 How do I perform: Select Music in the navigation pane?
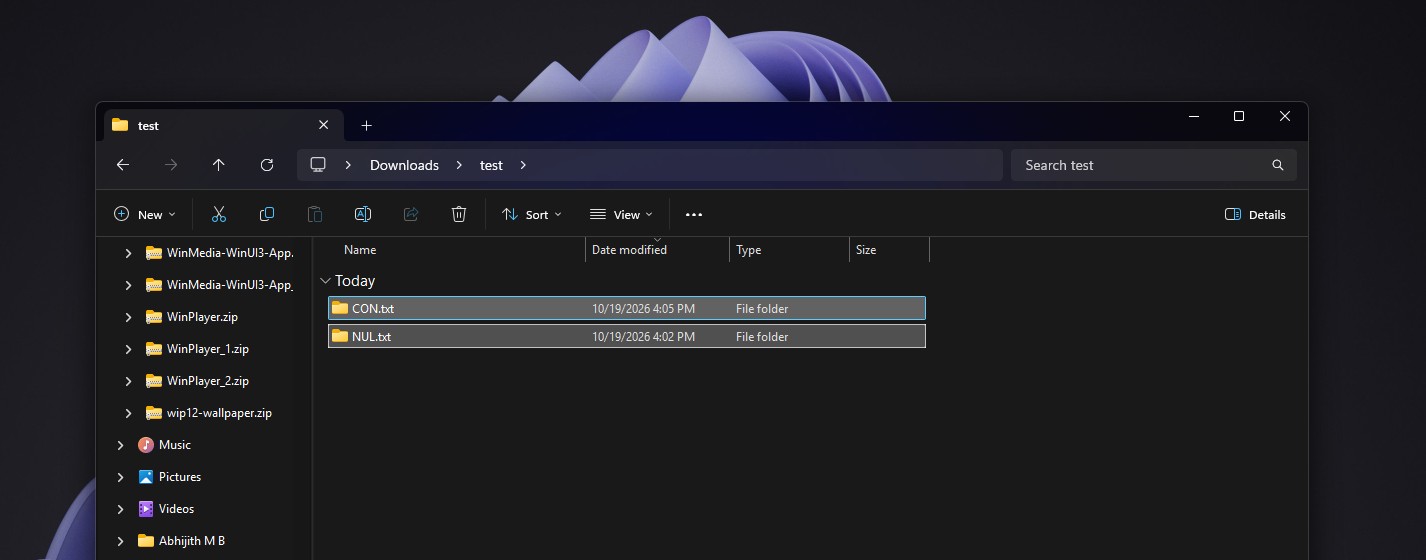tap(175, 445)
